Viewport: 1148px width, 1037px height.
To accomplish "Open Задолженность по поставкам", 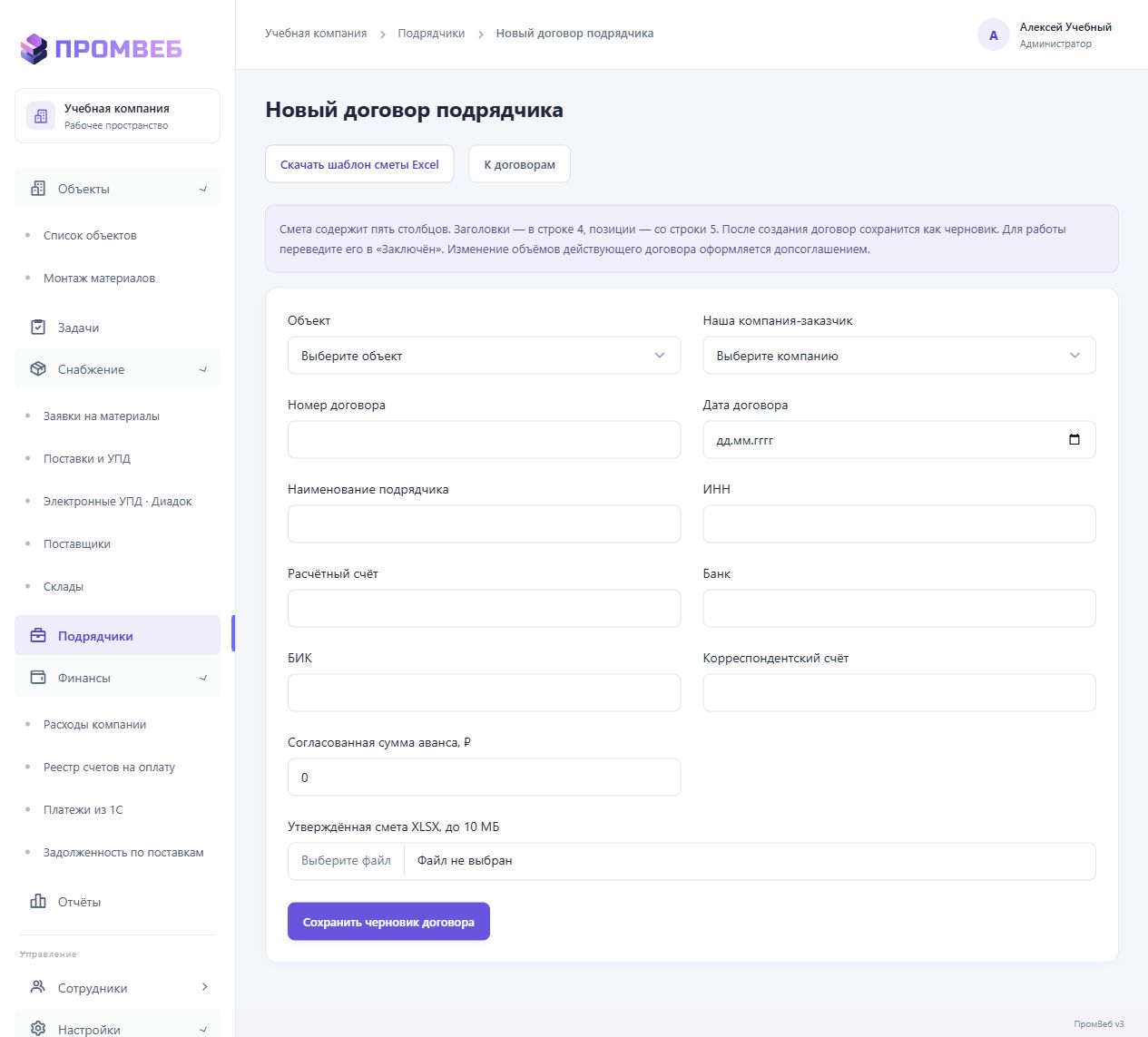I will [123, 852].
